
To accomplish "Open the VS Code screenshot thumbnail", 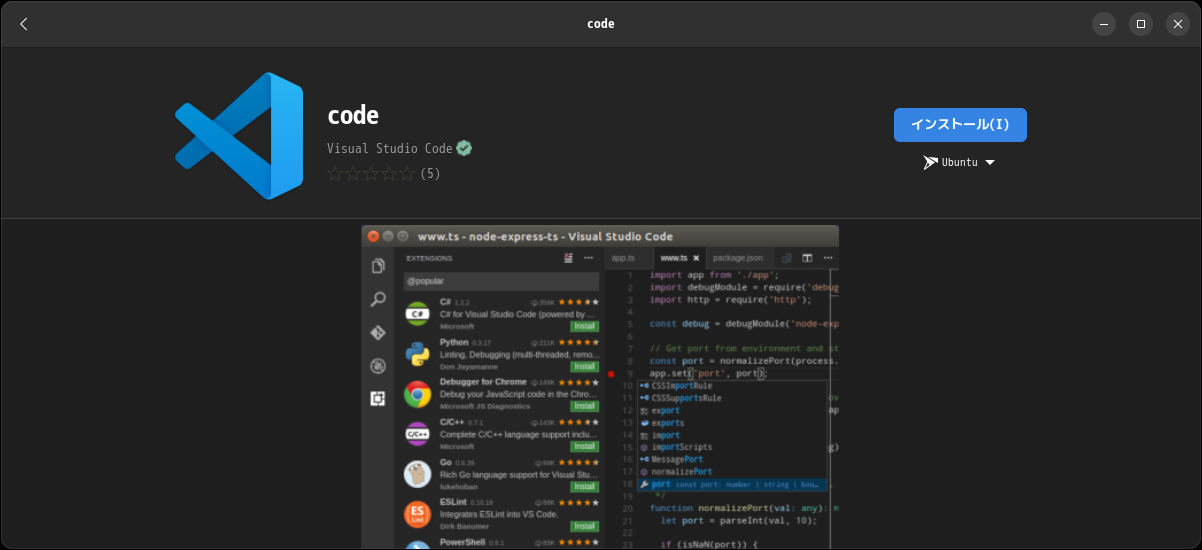I will 600,387.
